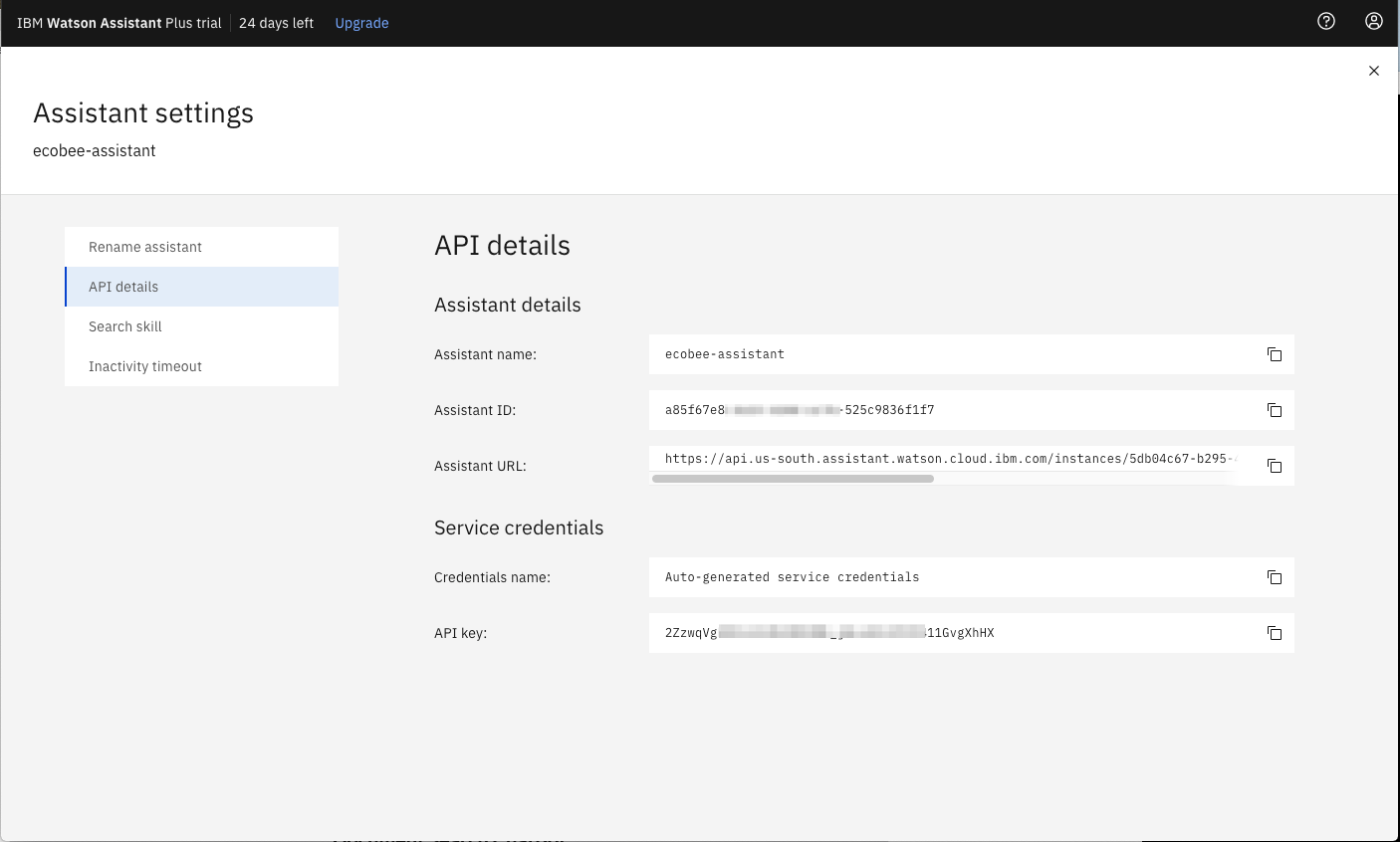Image resolution: width=1400 pixels, height=842 pixels.
Task: Open the Search skill settings
Action: point(201,326)
